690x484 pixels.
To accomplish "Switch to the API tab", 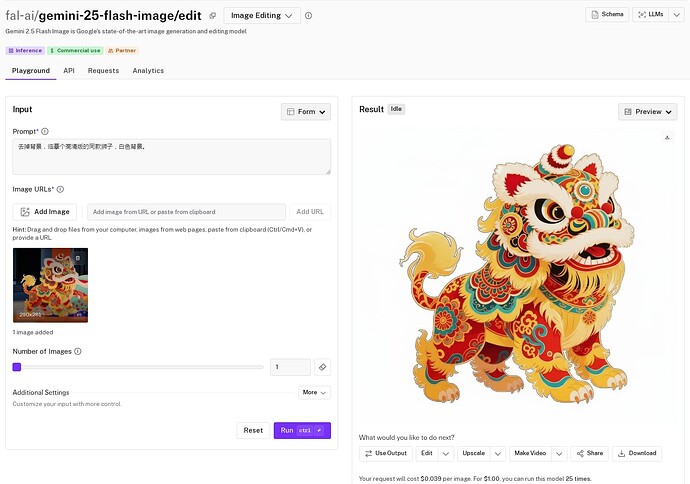I will pyautogui.click(x=69, y=71).
